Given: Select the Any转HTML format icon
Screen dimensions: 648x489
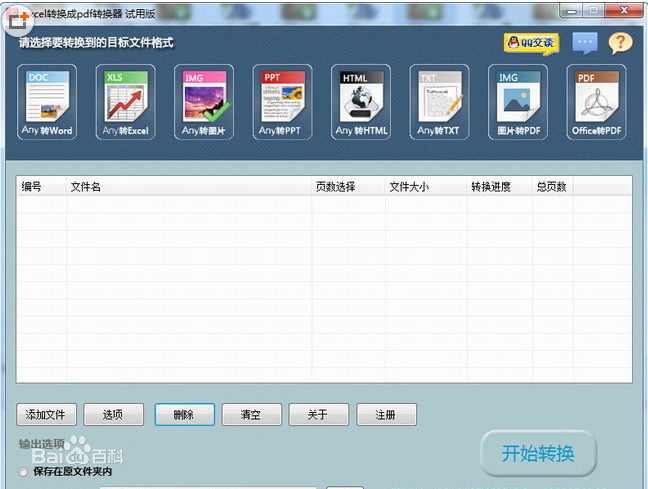Looking at the screenshot, I should pyautogui.click(x=361, y=102).
